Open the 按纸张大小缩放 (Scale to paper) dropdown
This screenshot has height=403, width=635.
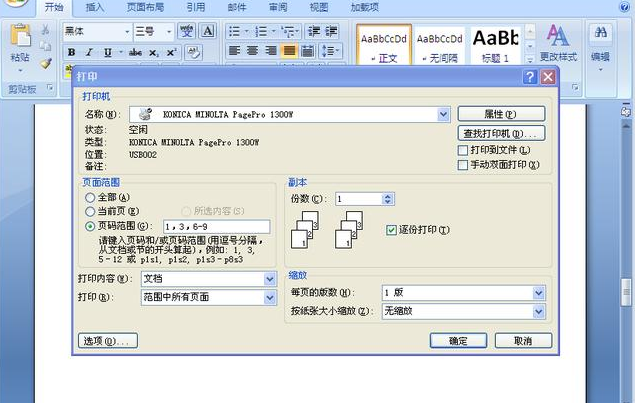click(x=538, y=311)
